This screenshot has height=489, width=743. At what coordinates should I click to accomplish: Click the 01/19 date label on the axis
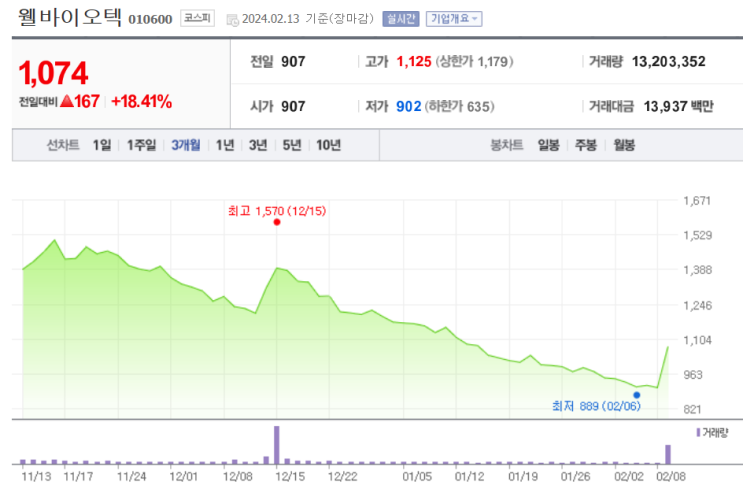523,476
